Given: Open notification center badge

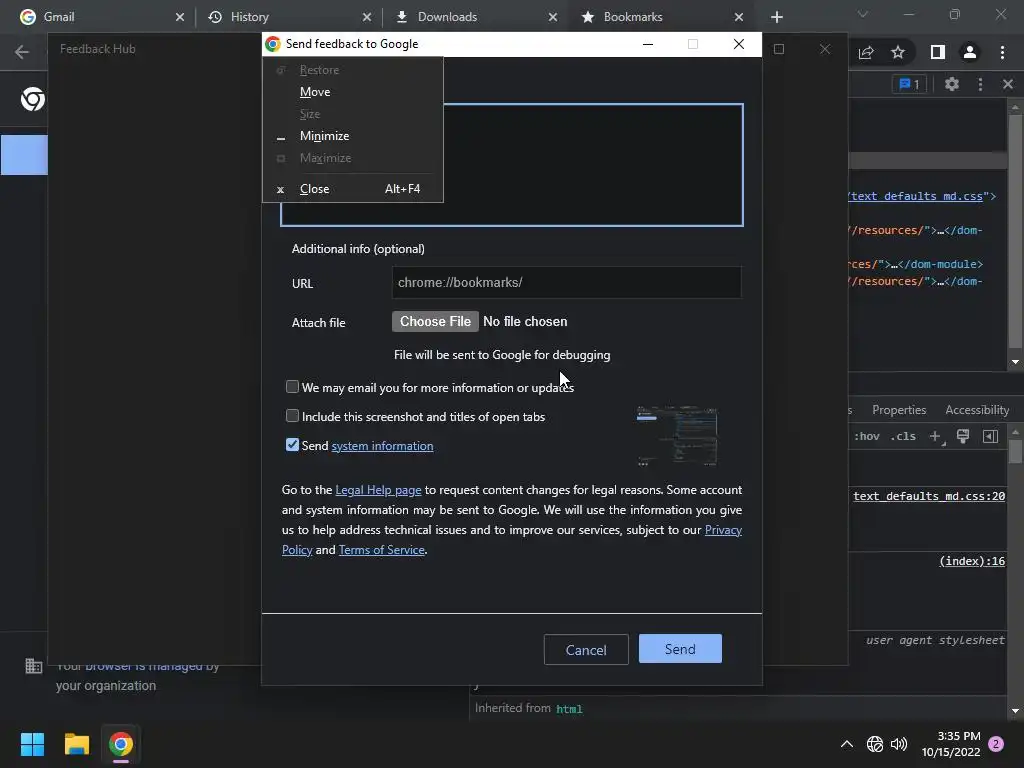Looking at the screenshot, I should click(996, 744).
